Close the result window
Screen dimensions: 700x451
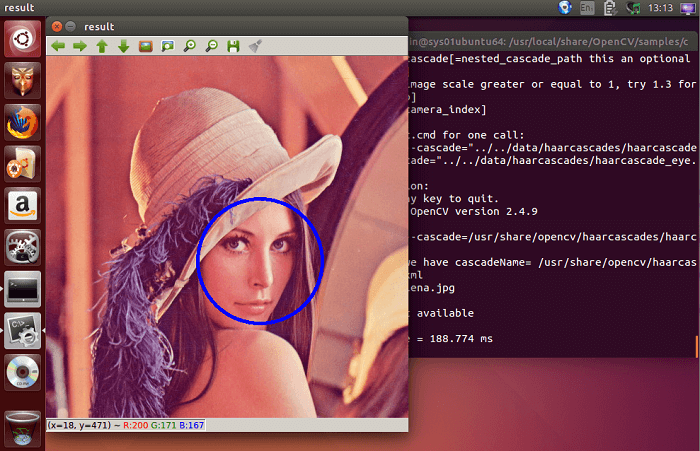57,26
